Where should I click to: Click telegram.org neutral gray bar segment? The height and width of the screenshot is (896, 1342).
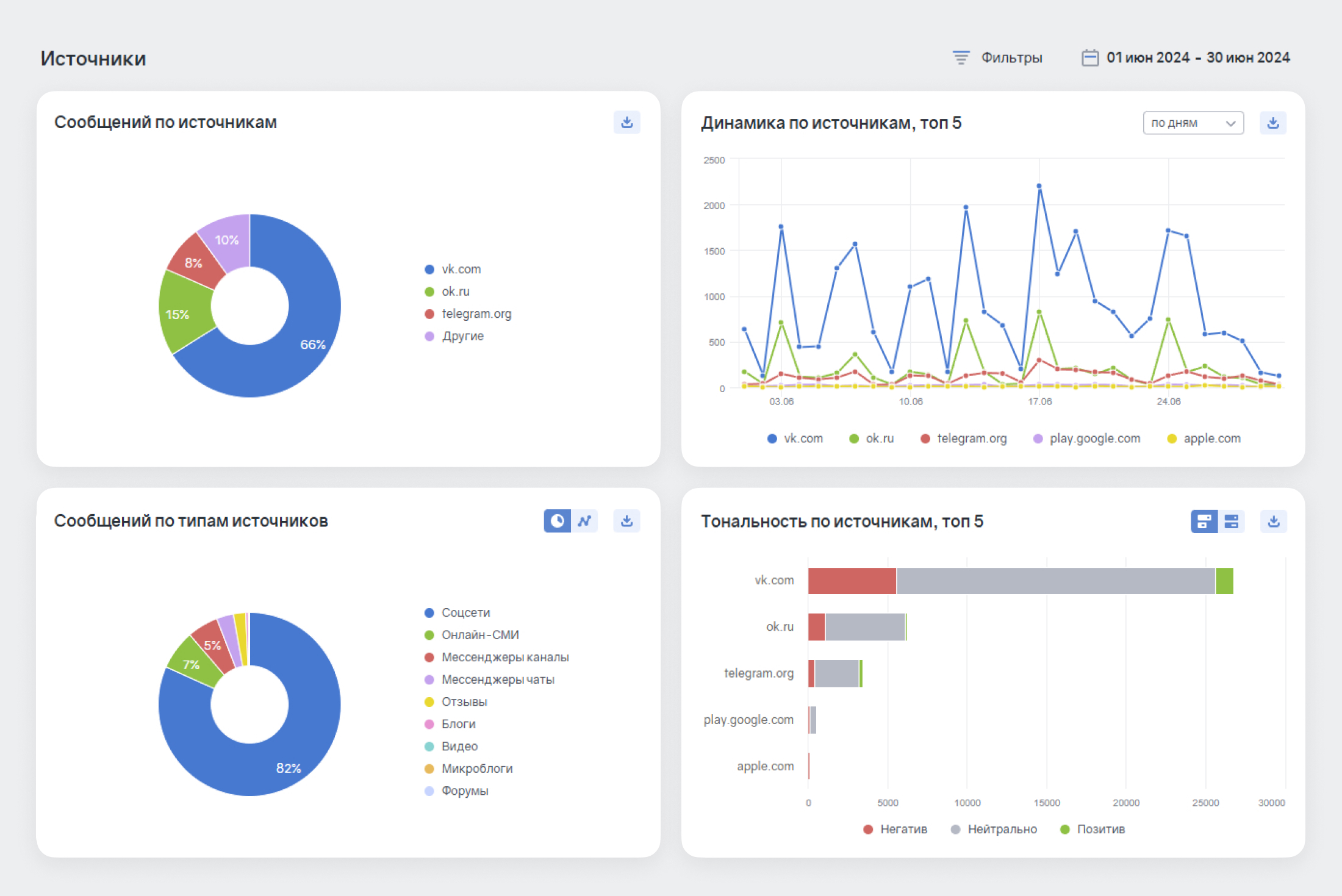pyautogui.click(x=837, y=673)
